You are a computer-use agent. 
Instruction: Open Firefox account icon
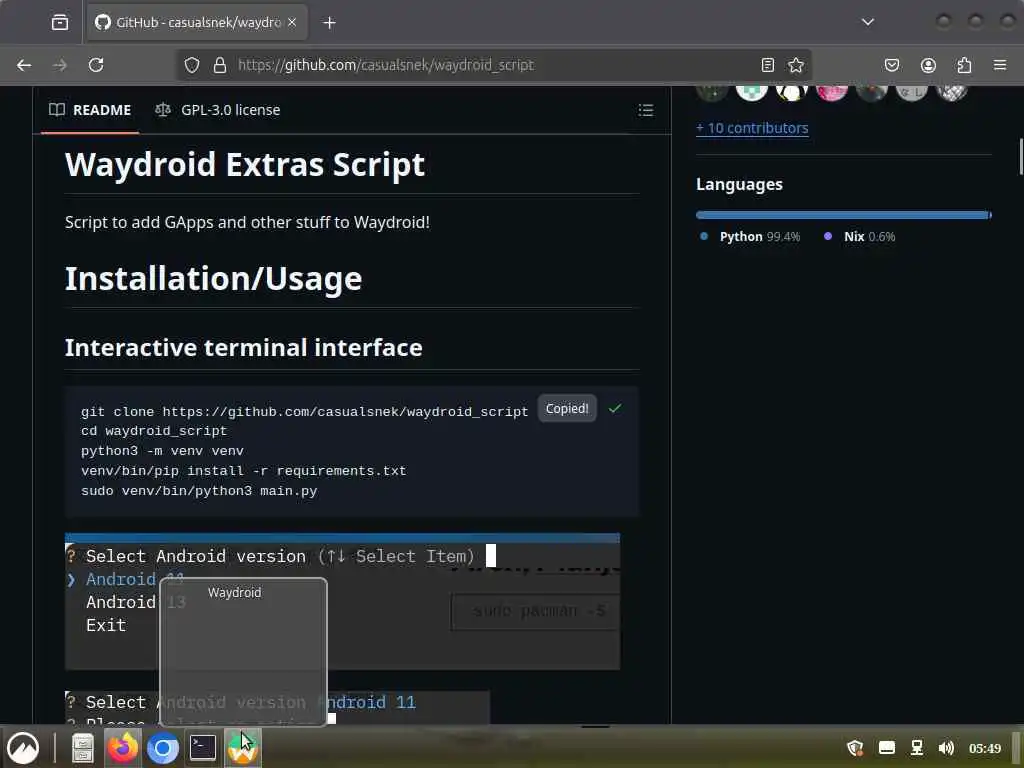[928, 65]
